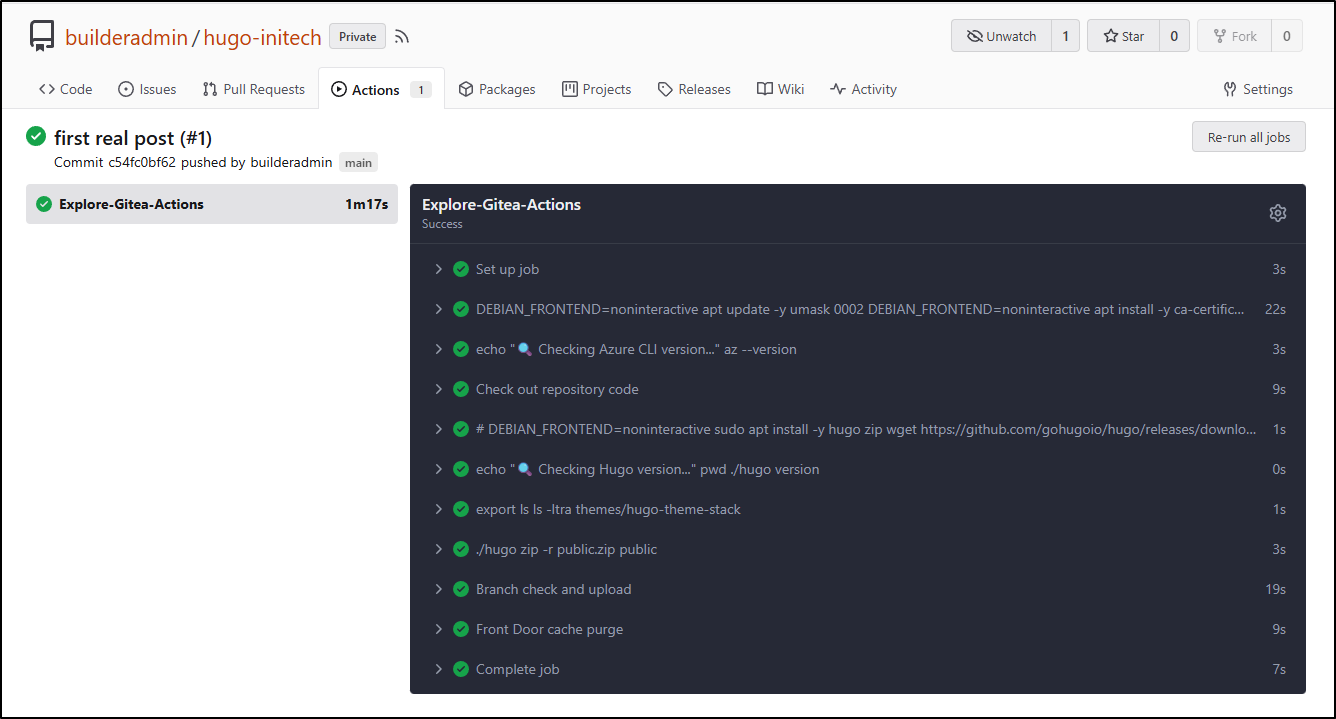The width and height of the screenshot is (1336, 719).
Task: Open commit c54fc0bf62 link
Action: pyautogui.click(x=142, y=162)
